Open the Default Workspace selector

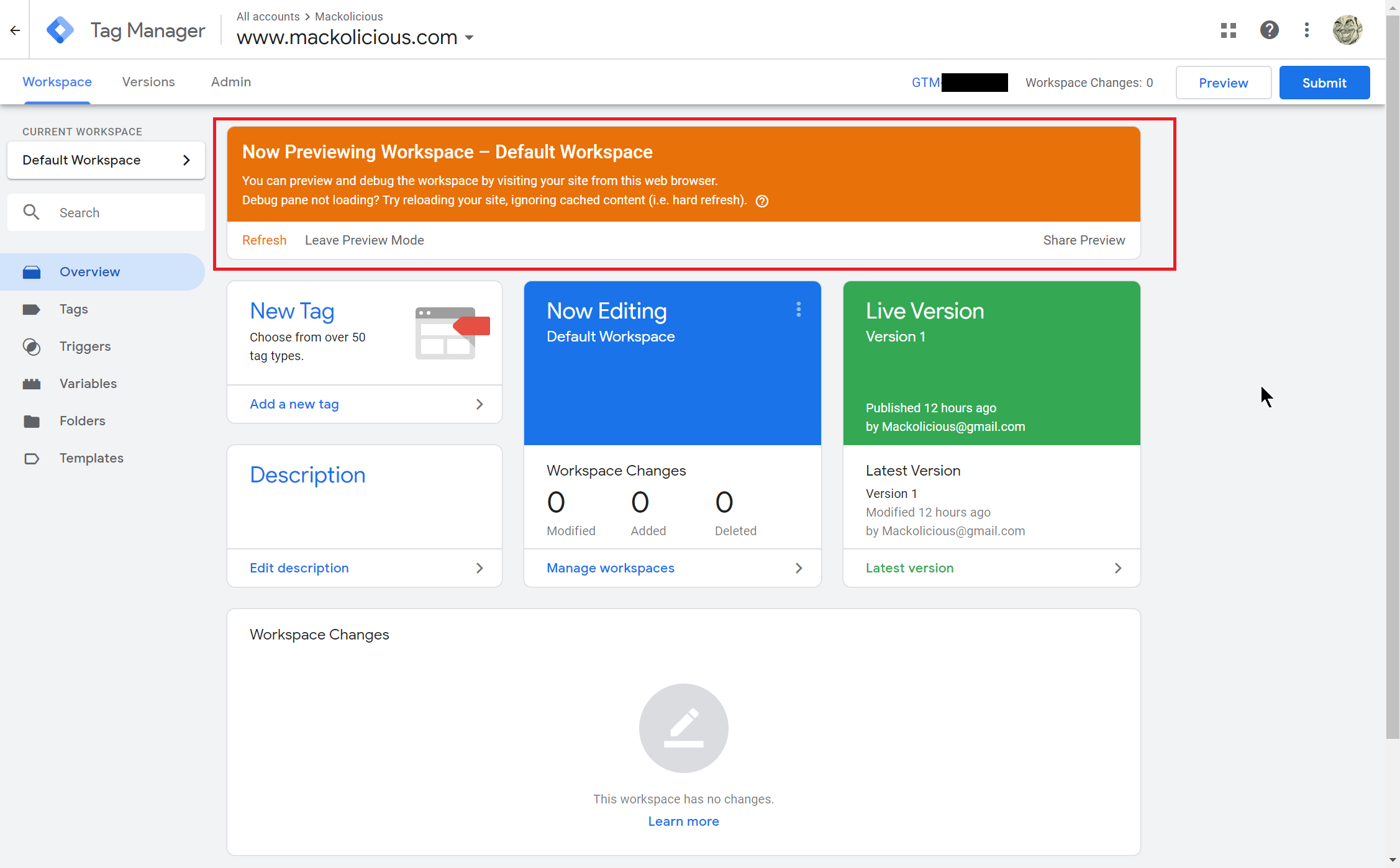pyautogui.click(x=106, y=160)
